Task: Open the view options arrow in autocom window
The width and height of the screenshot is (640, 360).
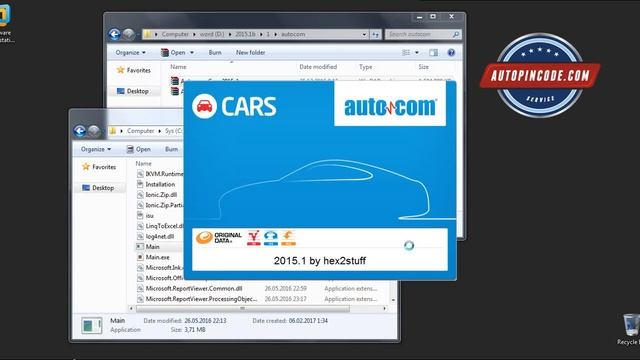Action: tap(417, 53)
